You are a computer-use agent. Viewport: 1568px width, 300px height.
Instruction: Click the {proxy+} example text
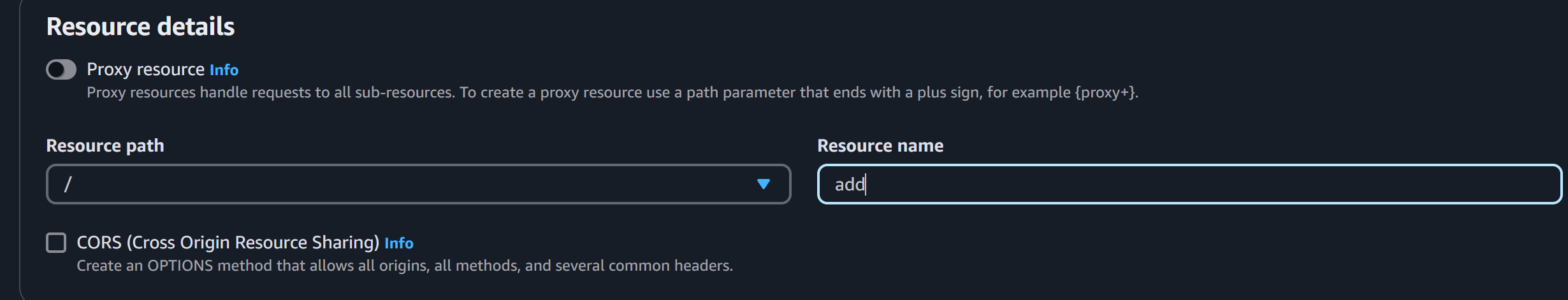point(1105,93)
